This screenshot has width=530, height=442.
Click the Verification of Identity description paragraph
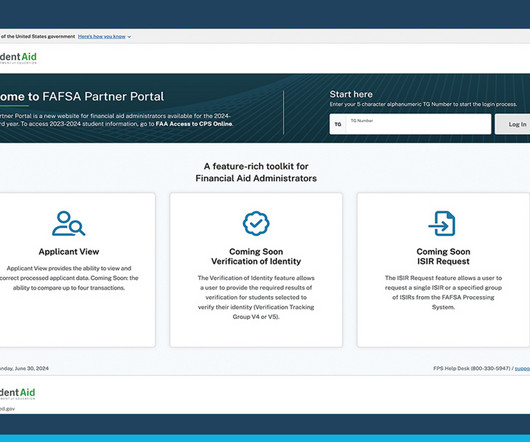coord(256,297)
